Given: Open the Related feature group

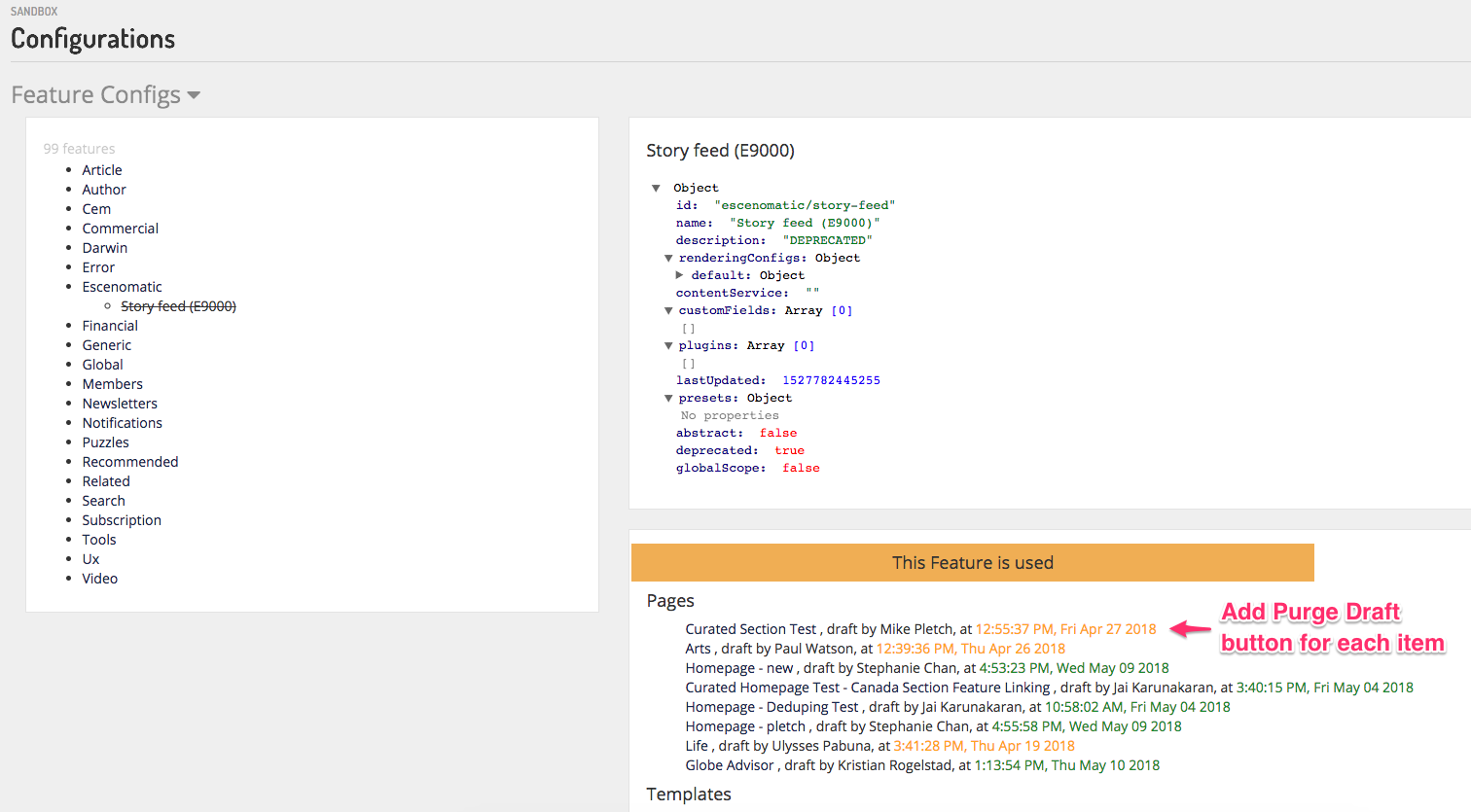Looking at the screenshot, I should [x=106, y=481].
